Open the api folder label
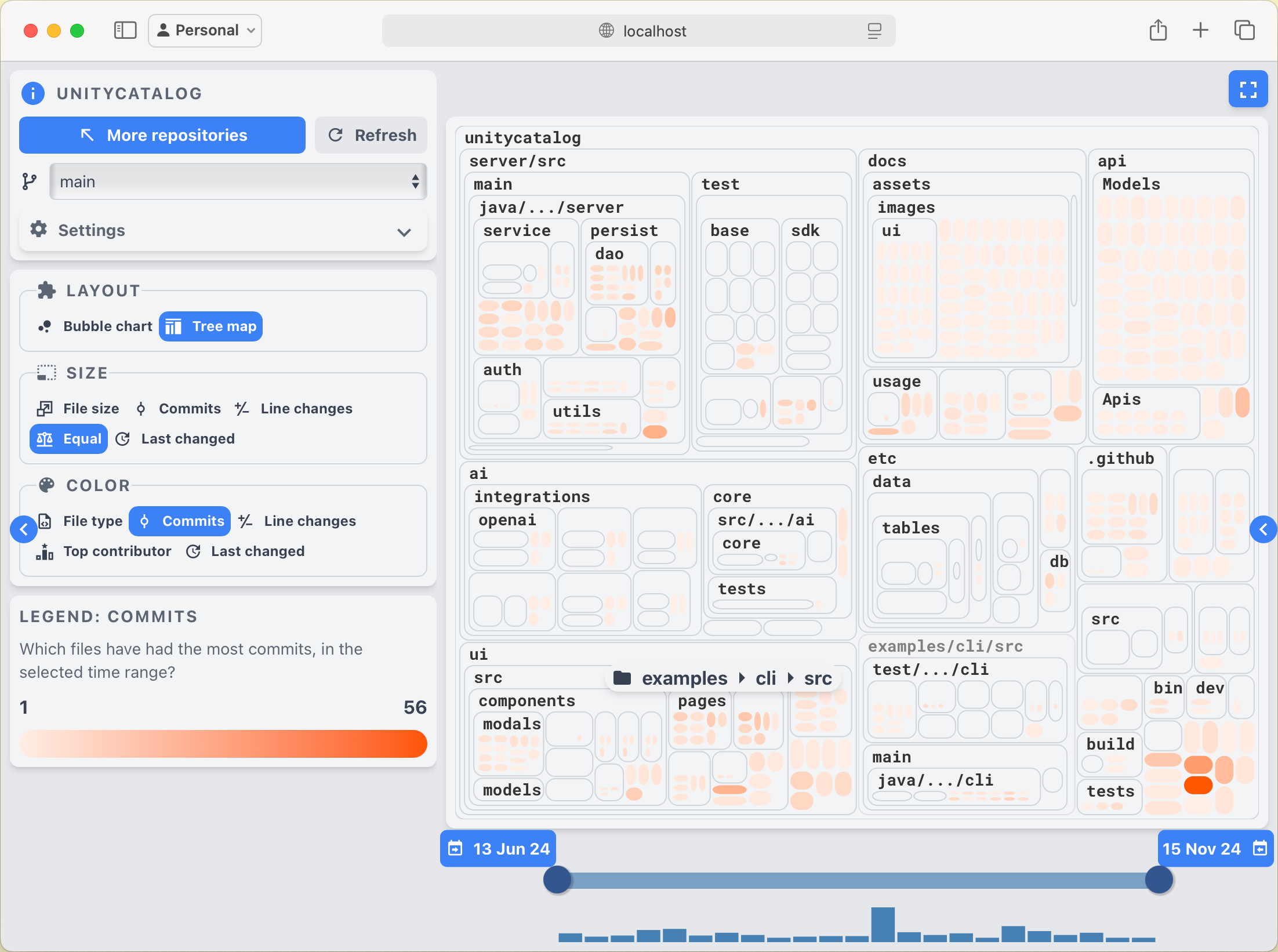This screenshot has height=952, width=1278. (1112, 161)
